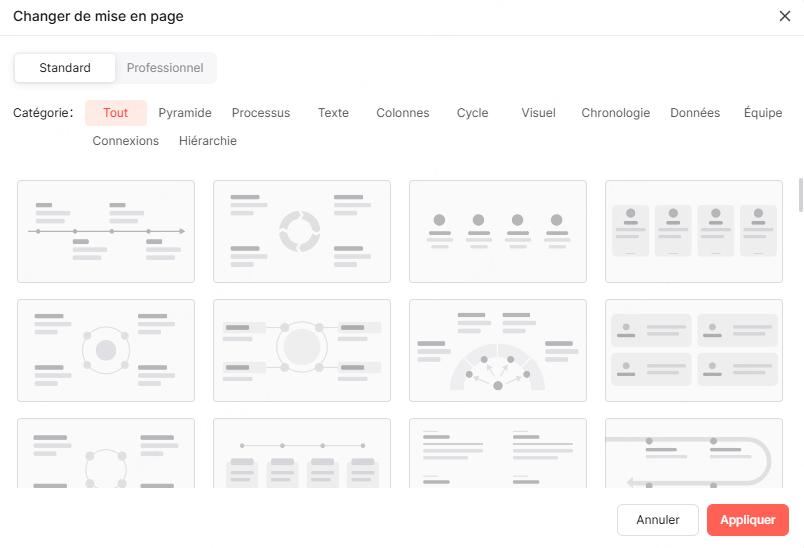The image size is (804, 548).
Task: Select the horizontal timeline layout thumbnail
Action: (x=106, y=231)
